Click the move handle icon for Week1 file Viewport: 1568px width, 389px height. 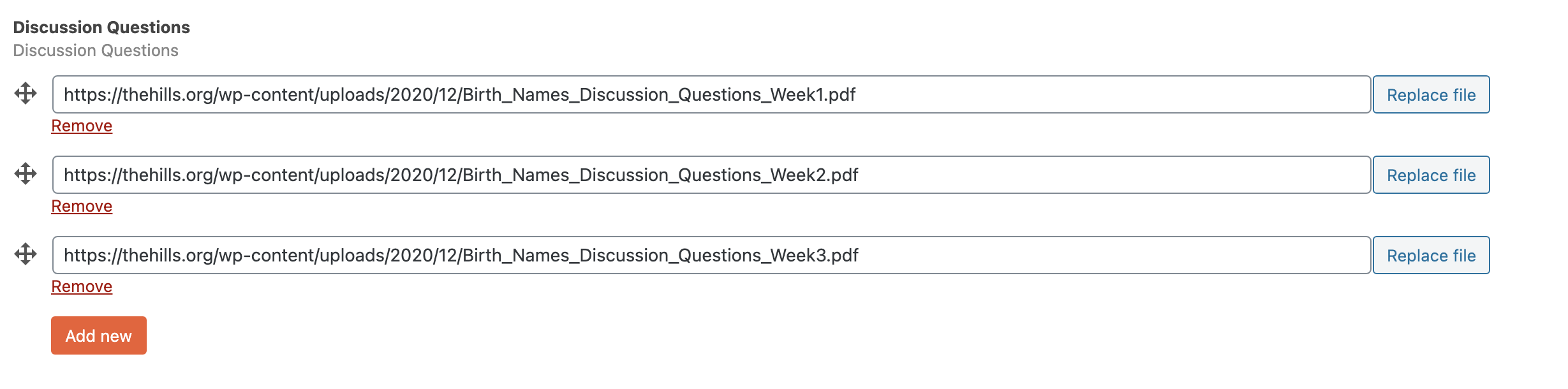26,93
